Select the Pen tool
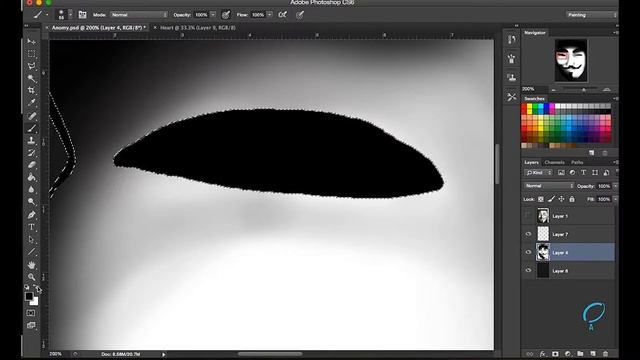The height and width of the screenshot is (360, 640). click(31, 215)
